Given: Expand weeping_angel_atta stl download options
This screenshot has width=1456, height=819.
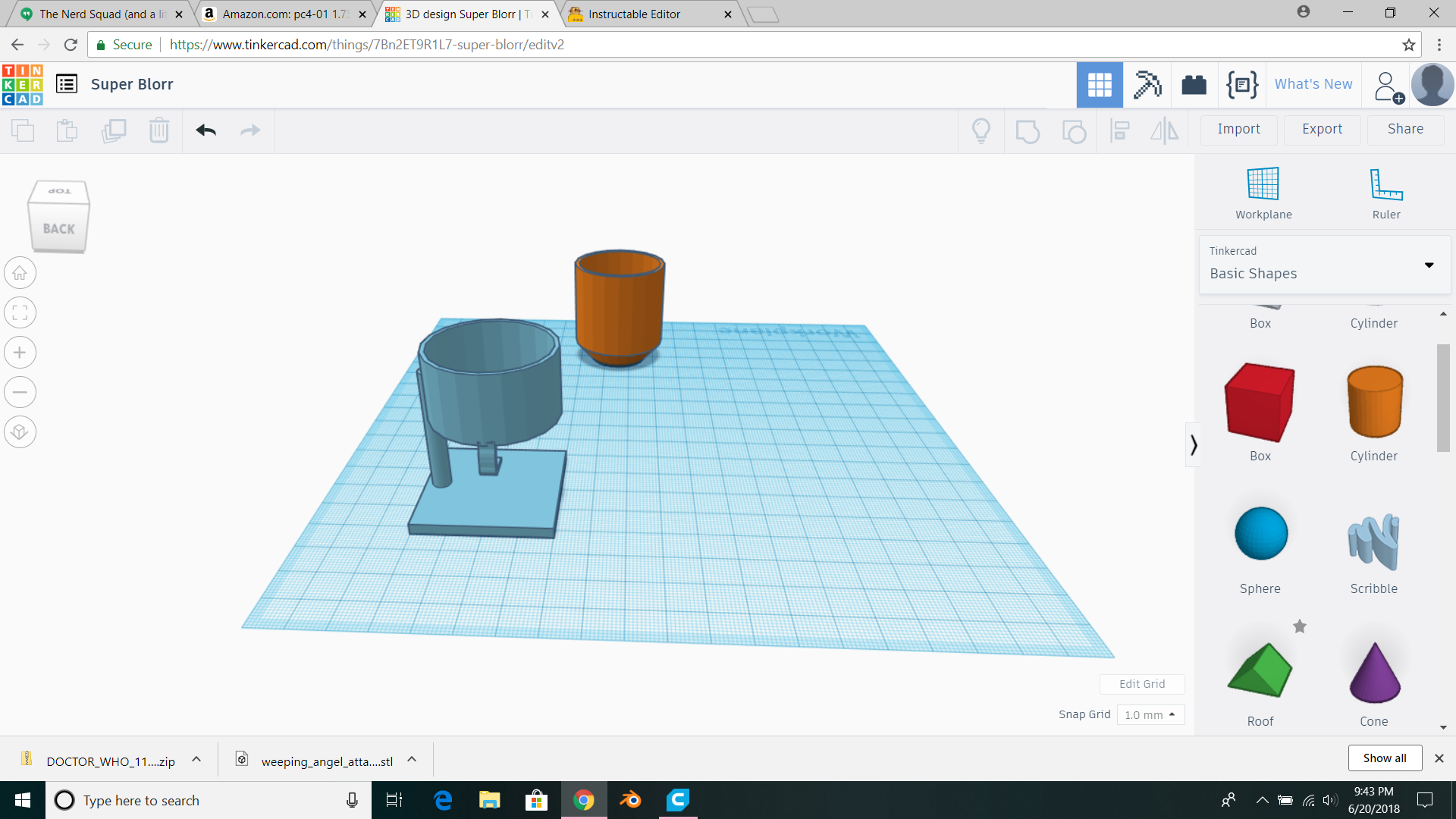Looking at the screenshot, I should [412, 759].
